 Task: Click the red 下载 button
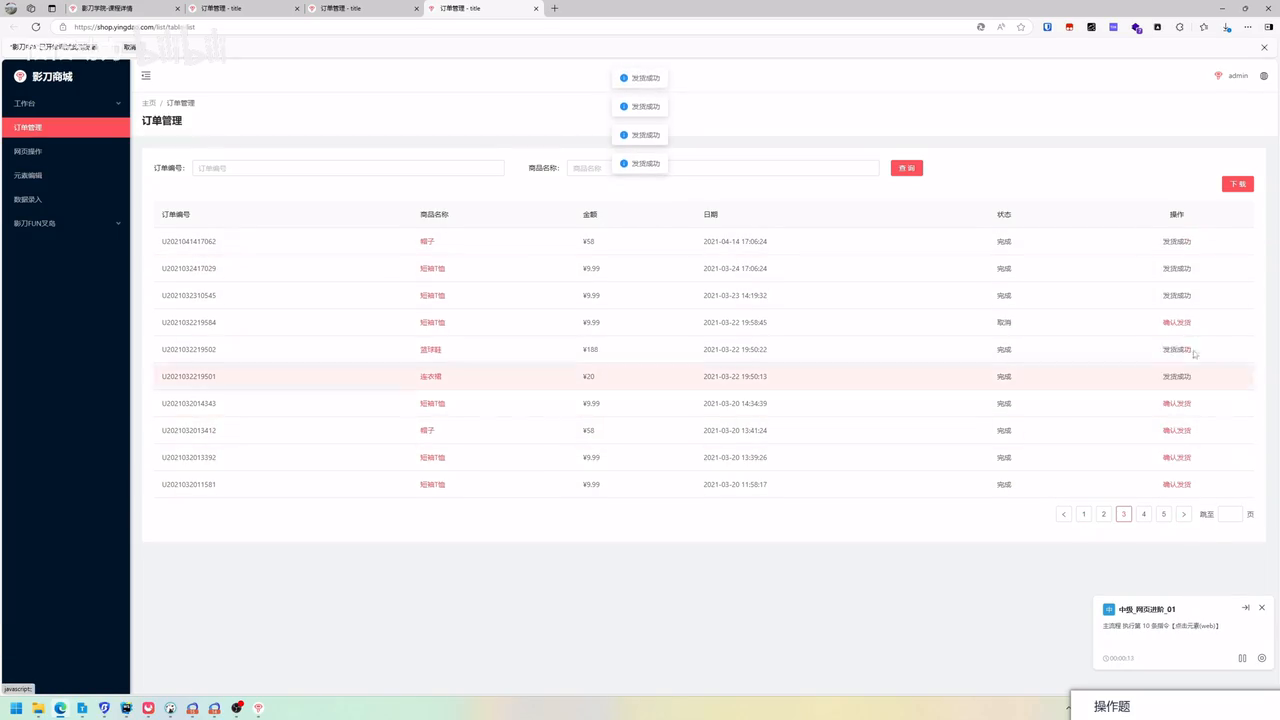1237,184
